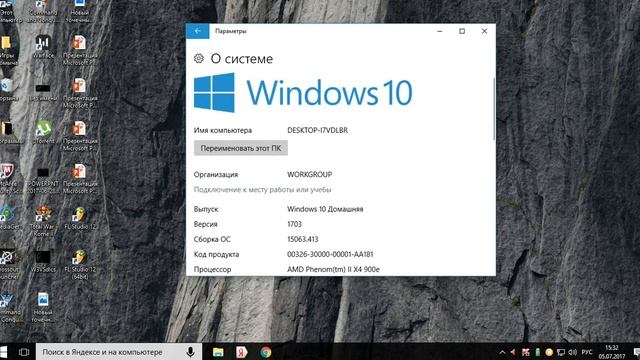Image resolution: width=640 pixels, height=360 pixels.
Task: Click the Сборка ОС label
Action: [212, 239]
